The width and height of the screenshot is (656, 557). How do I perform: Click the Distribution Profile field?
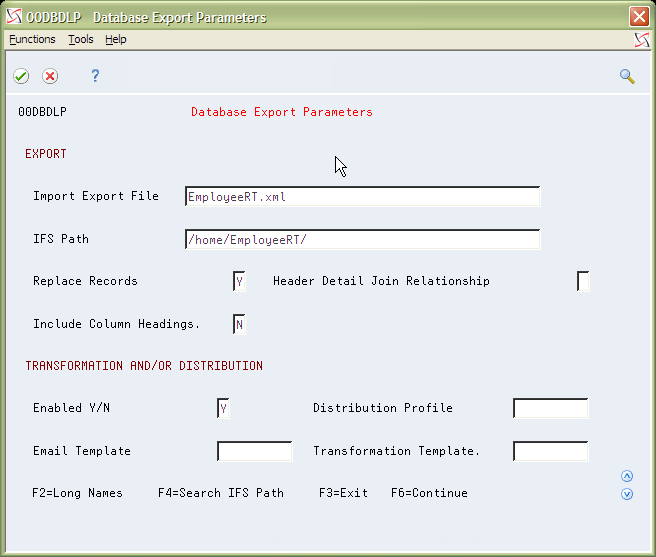(x=551, y=408)
